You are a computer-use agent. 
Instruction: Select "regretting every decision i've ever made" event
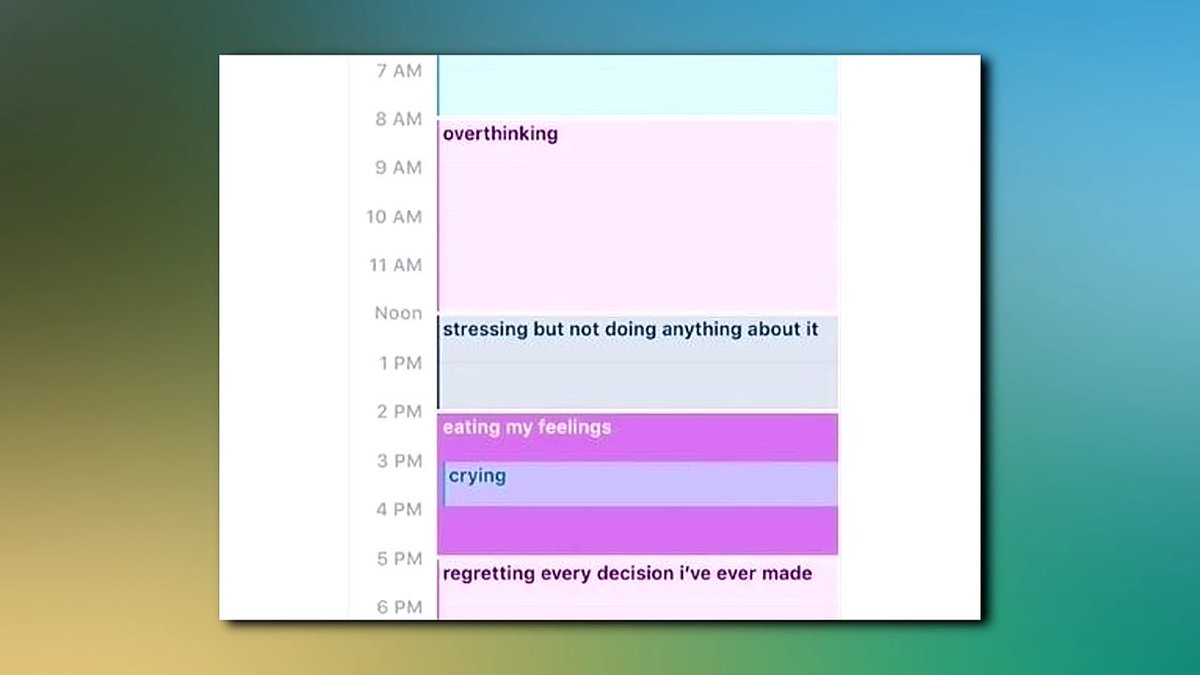click(x=637, y=589)
